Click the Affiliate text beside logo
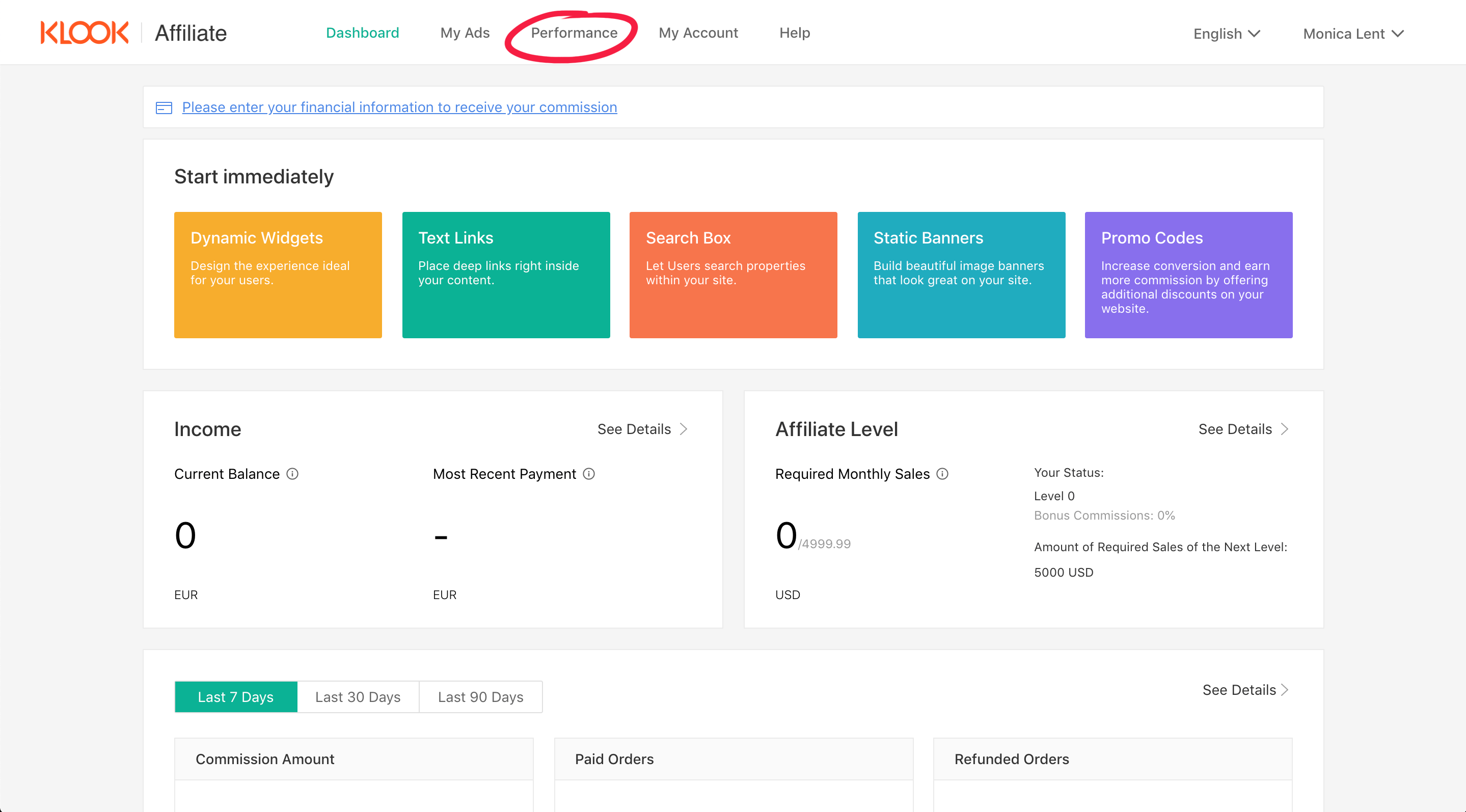 pos(191,33)
